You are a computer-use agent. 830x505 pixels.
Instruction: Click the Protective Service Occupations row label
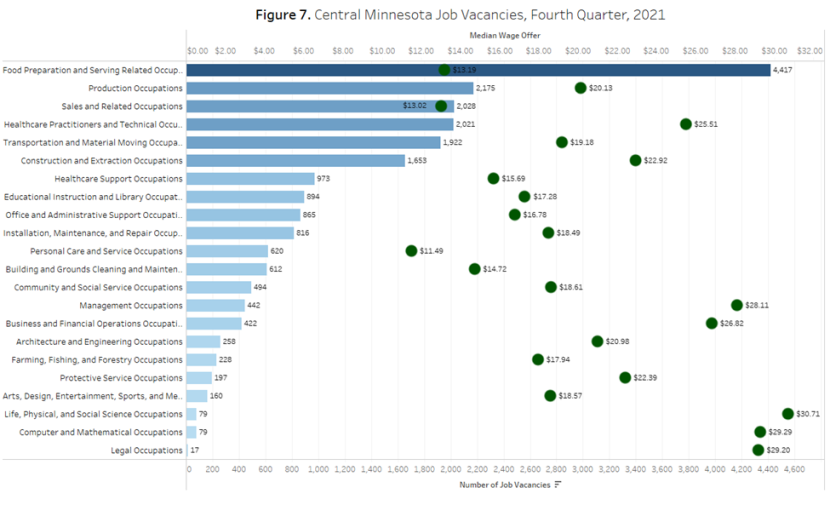tap(121, 378)
